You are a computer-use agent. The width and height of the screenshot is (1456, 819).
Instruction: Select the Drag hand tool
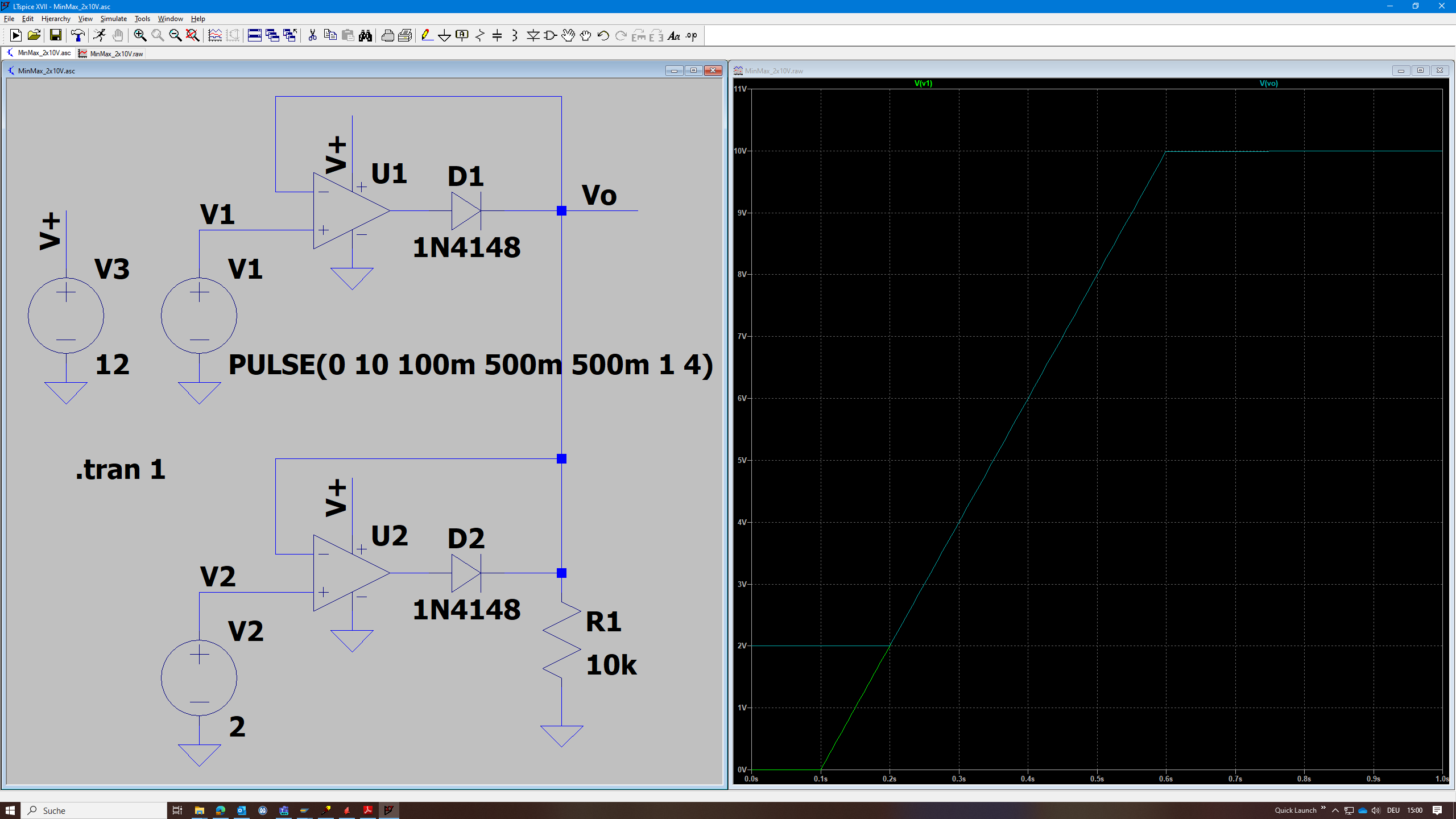click(586, 35)
